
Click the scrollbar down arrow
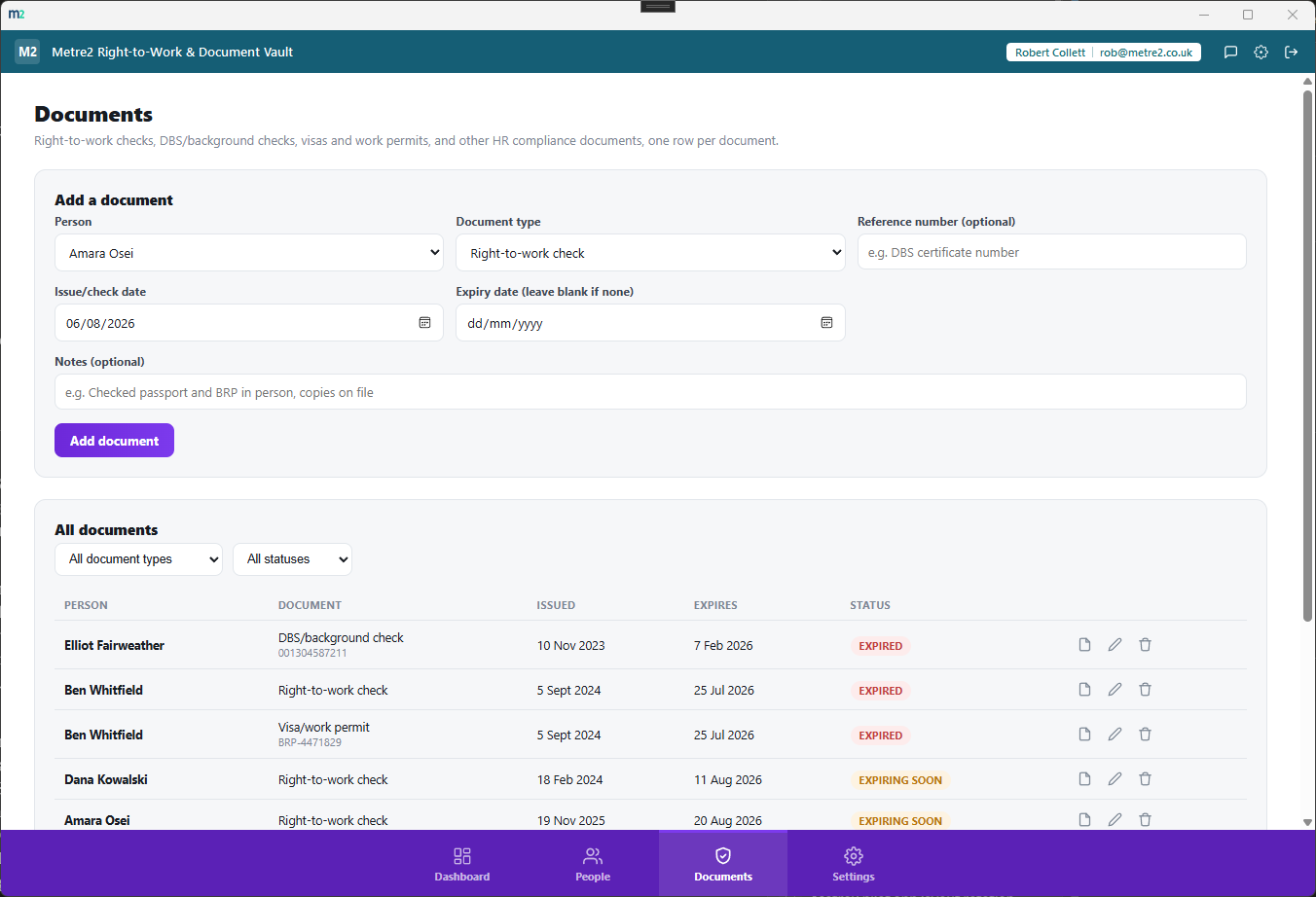pyautogui.click(x=1307, y=823)
